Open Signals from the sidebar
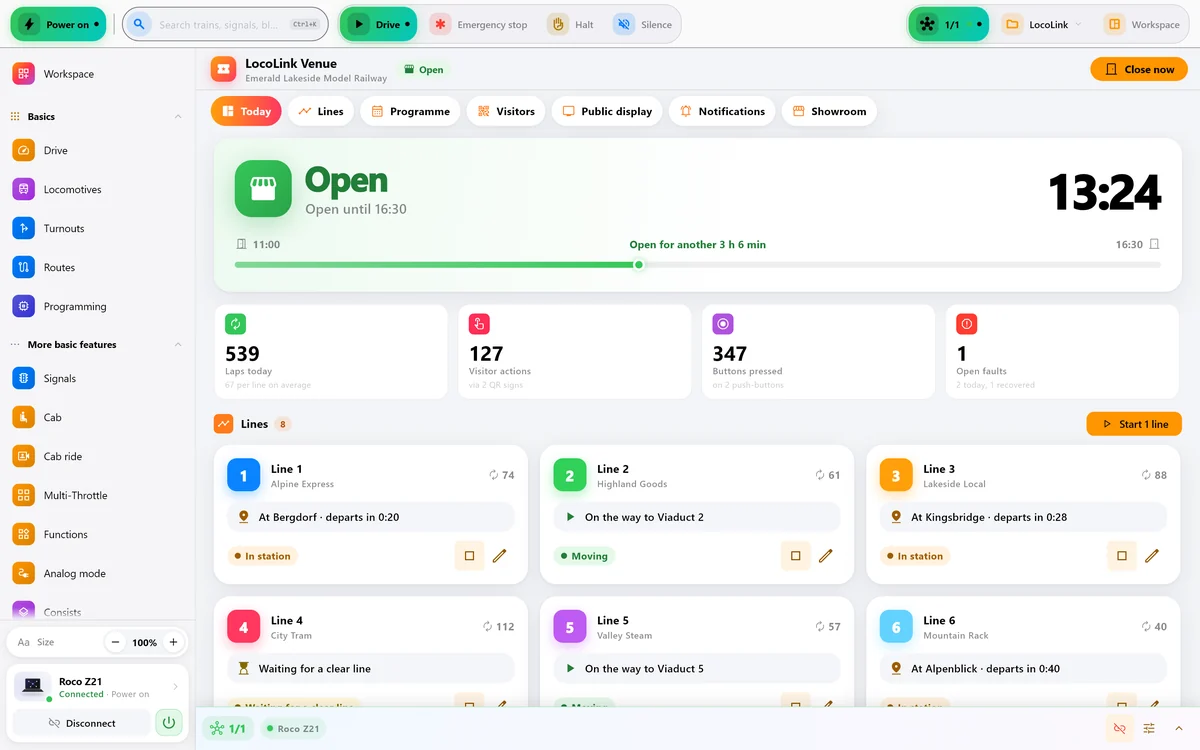 [x=97, y=378]
